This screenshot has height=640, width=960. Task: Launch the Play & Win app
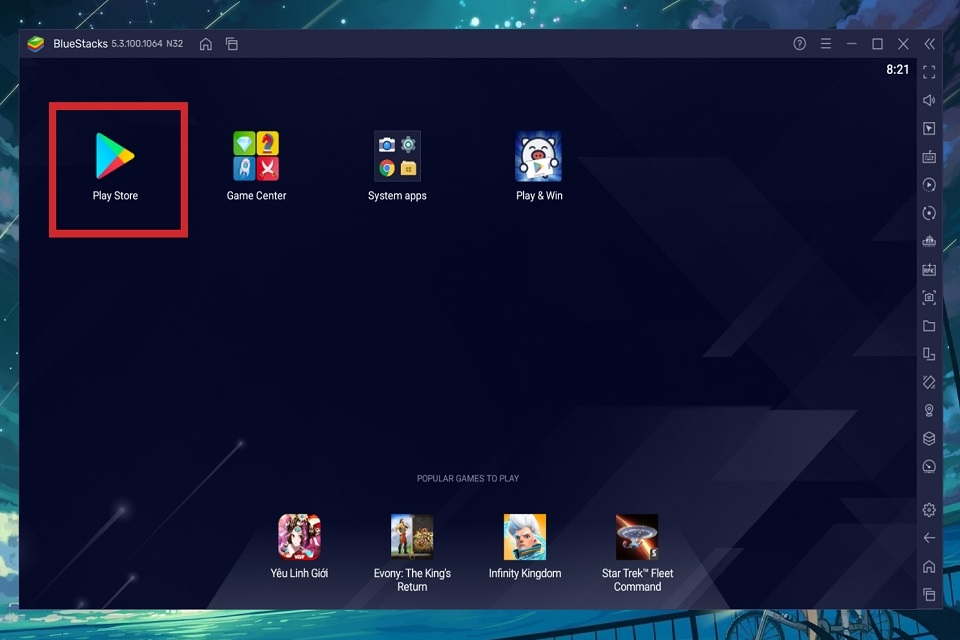pyautogui.click(x=539, y=156)
